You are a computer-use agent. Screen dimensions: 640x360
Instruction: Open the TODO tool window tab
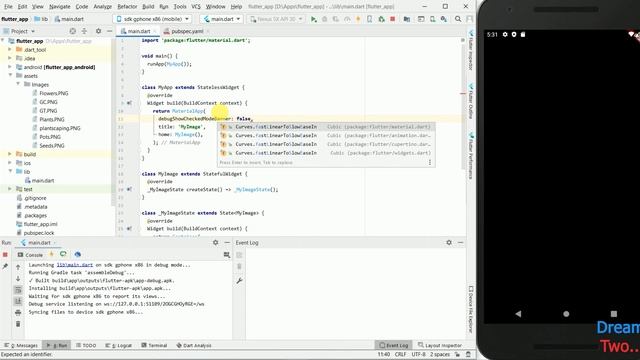[x=86, y=345]
